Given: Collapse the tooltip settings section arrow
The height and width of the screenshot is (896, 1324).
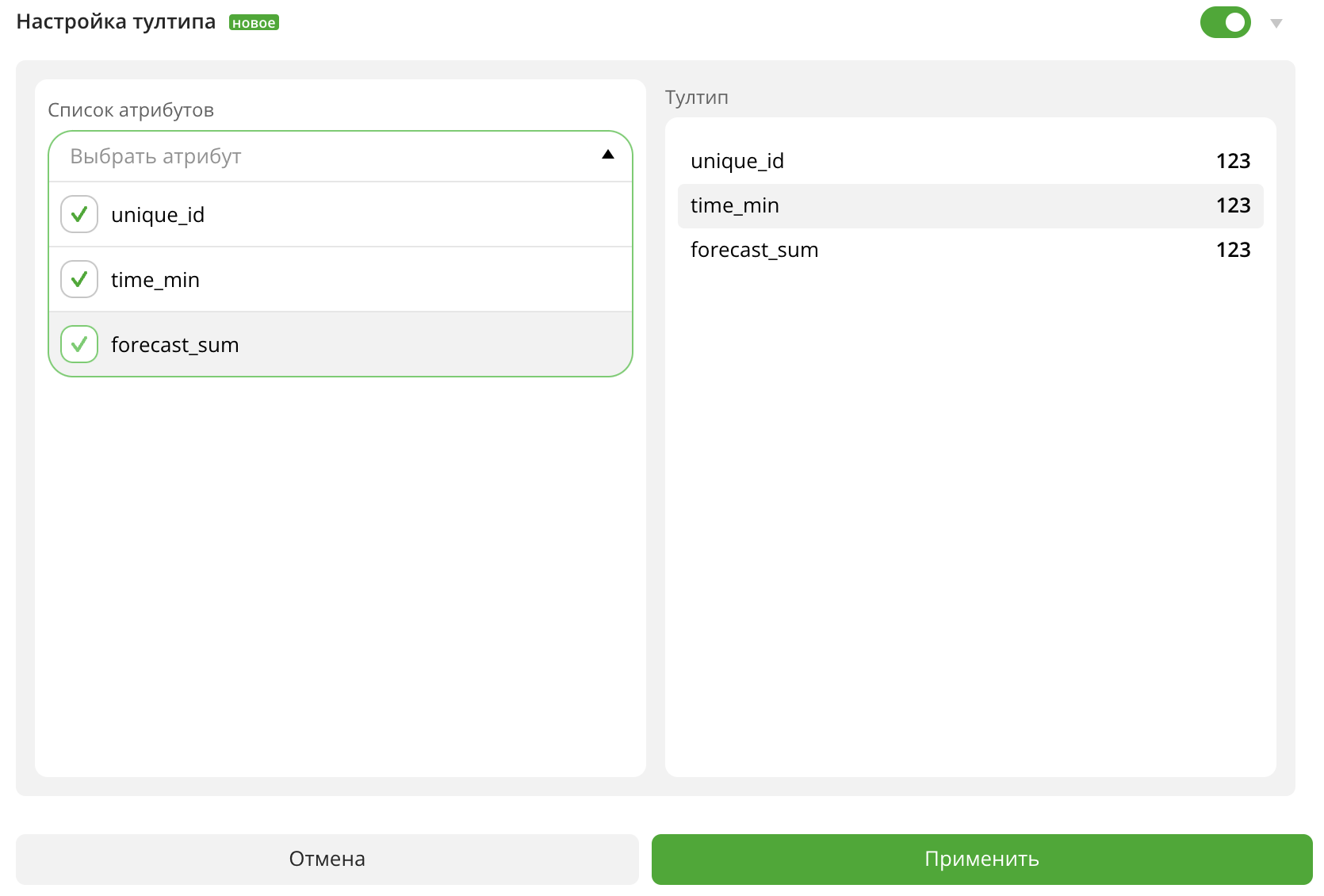Looking at the screenshot, I should [1276, 23].
